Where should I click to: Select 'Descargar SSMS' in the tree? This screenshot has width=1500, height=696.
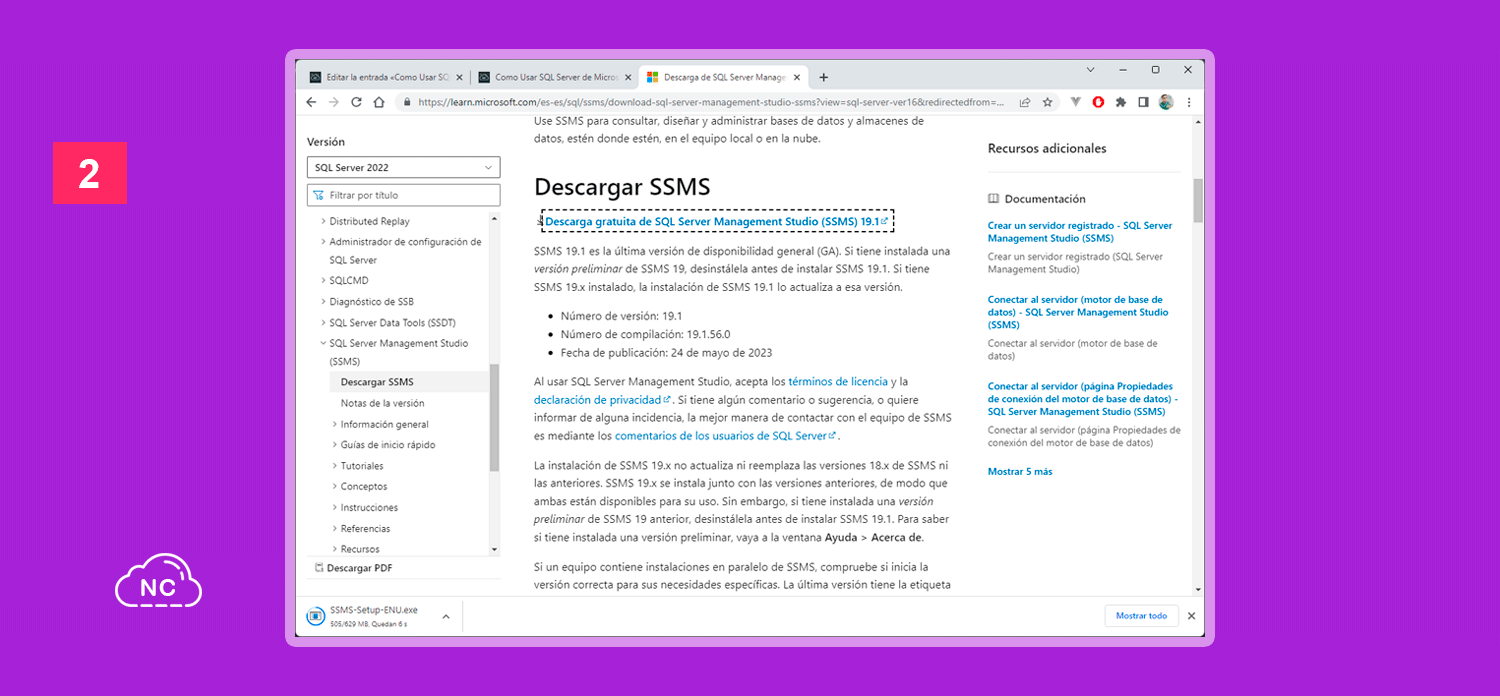click(x=377, y=382)
